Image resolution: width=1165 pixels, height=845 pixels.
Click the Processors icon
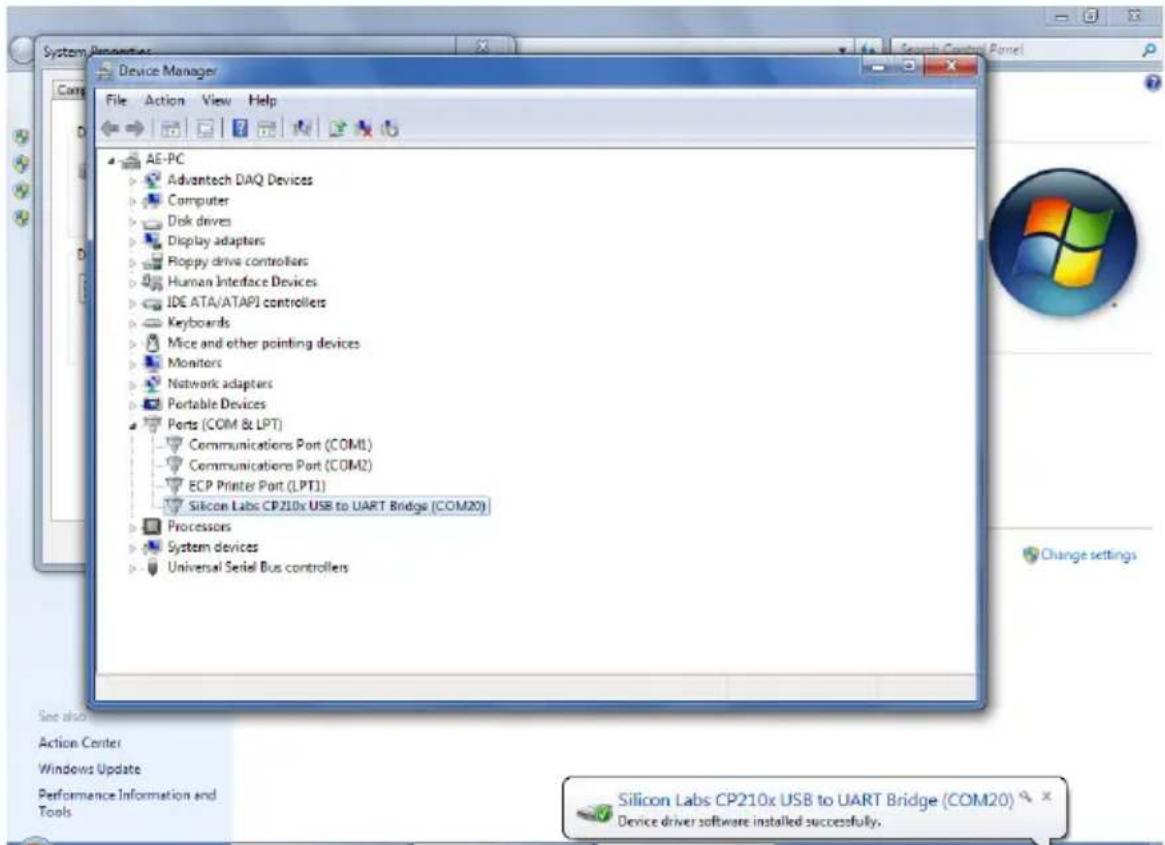[x=152, y=526]
